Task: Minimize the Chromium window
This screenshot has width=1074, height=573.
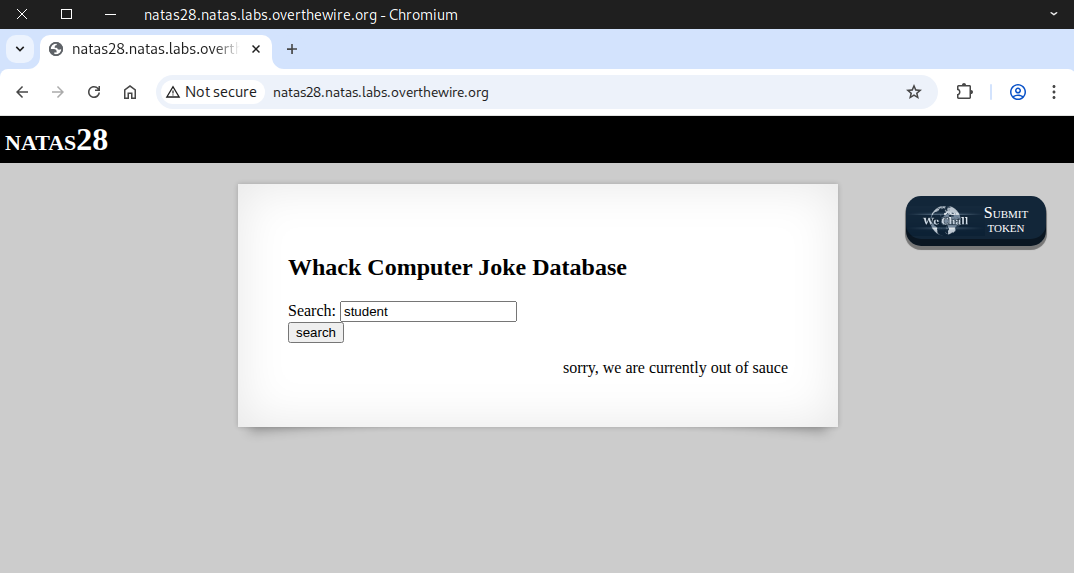Action: 110,14
